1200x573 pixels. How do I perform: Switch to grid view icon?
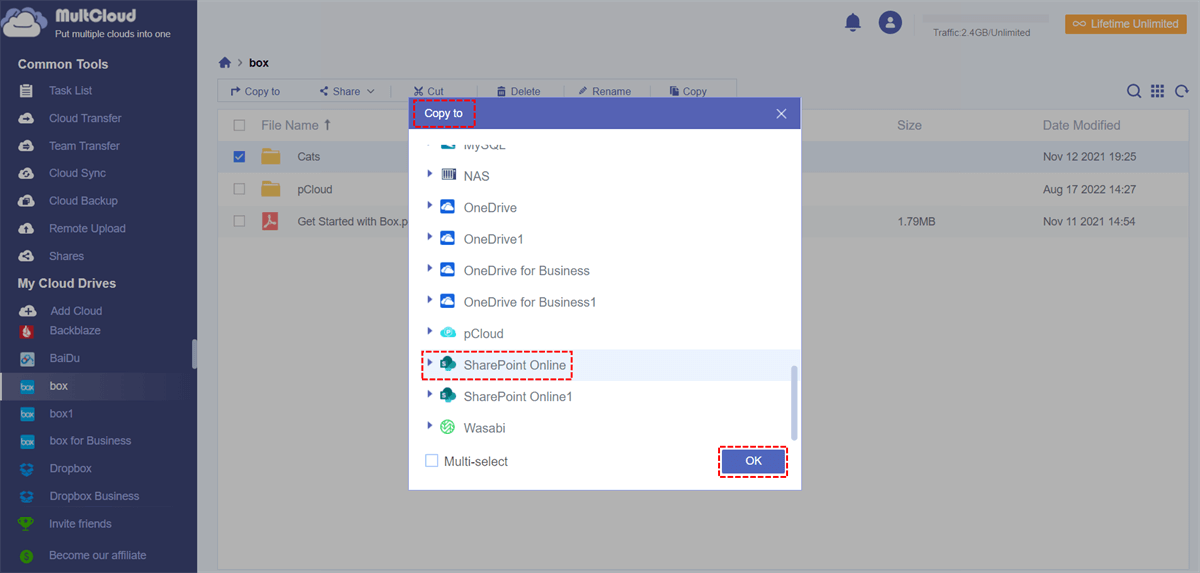(1157, 91)
